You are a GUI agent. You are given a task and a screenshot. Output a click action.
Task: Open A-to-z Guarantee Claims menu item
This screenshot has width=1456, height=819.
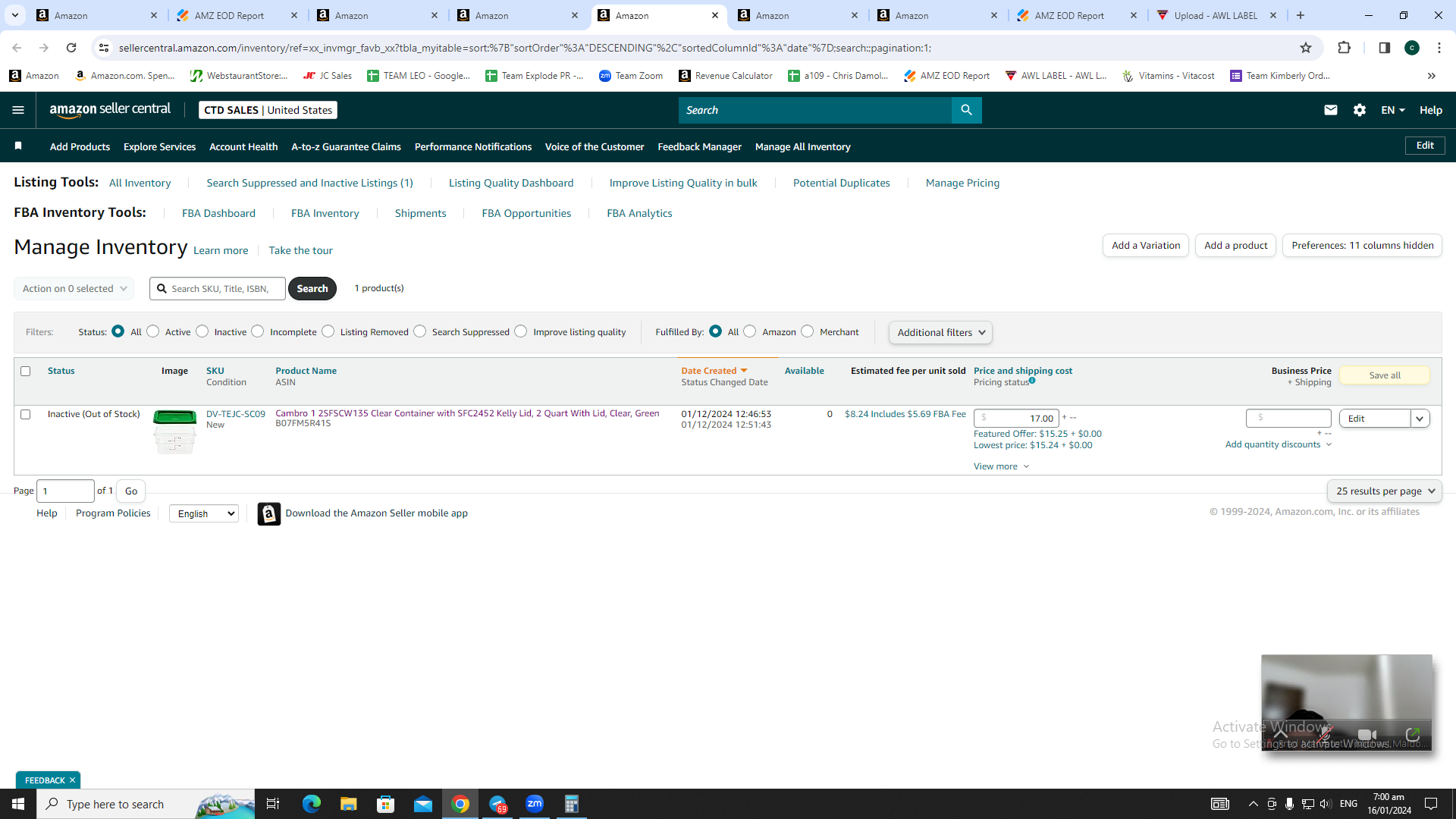(x=346, y=146)
